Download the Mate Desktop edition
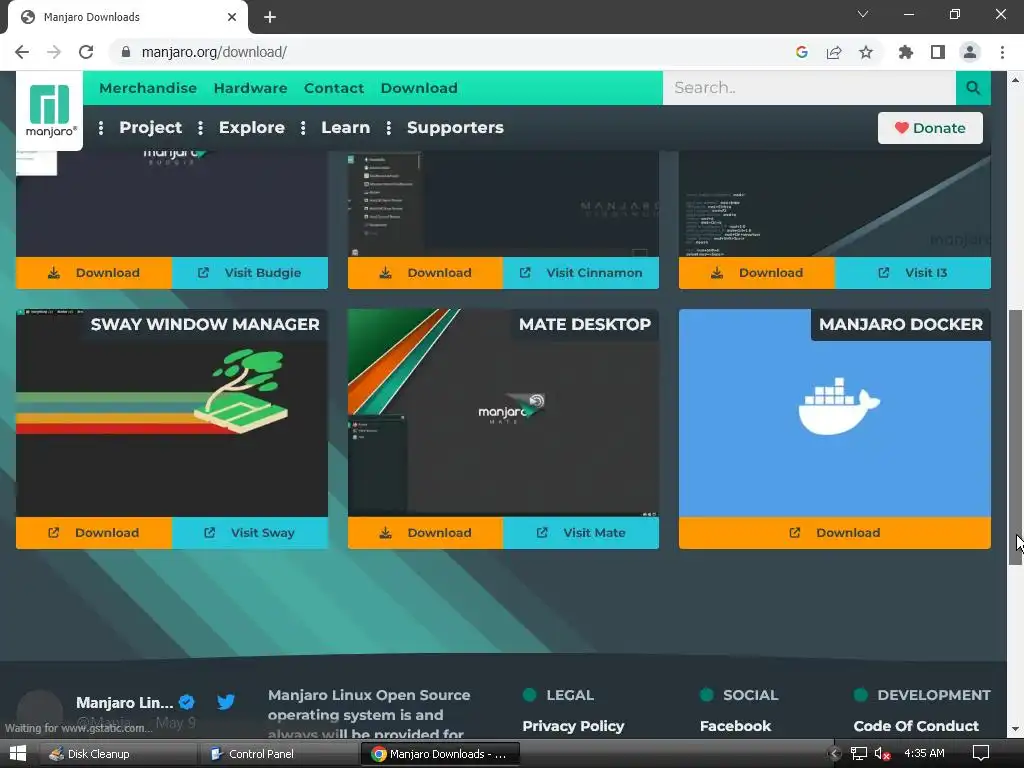Viewport: 1024px width, 768px height. [425, 533]
